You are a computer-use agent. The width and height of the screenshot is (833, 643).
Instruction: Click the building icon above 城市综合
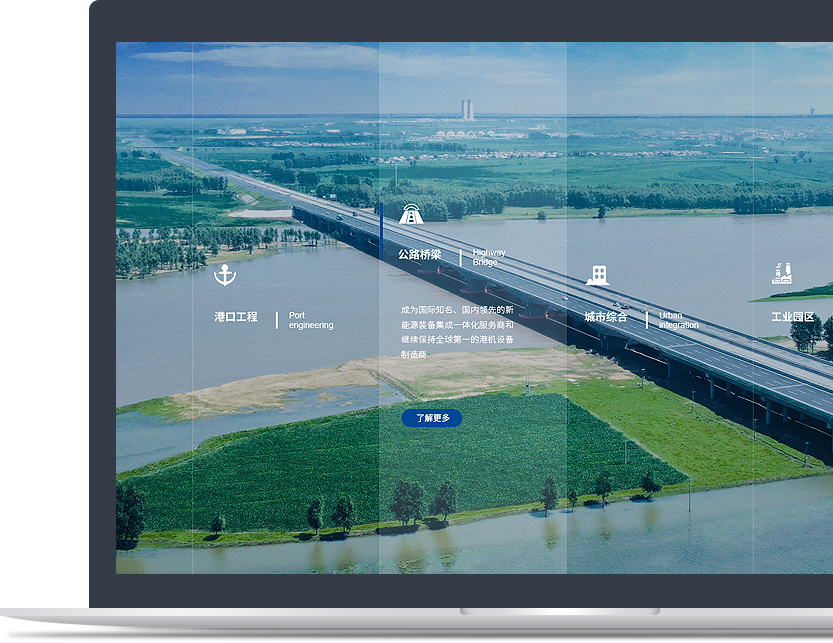pos(597,275)
